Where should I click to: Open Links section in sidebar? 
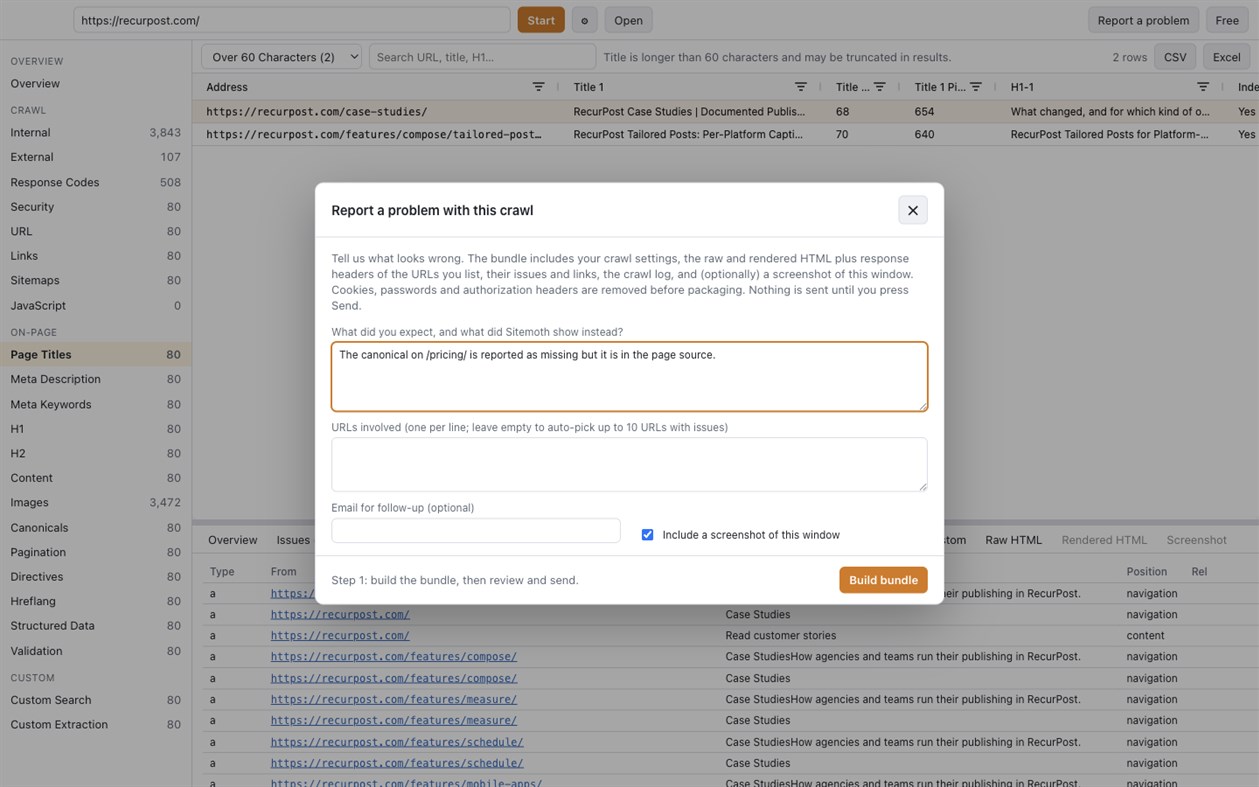pos(96,256)
